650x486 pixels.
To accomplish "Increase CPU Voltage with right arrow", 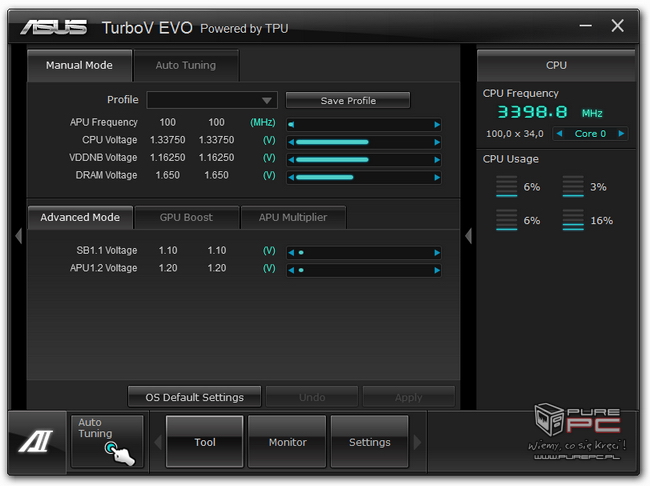I will pos(437,142).
